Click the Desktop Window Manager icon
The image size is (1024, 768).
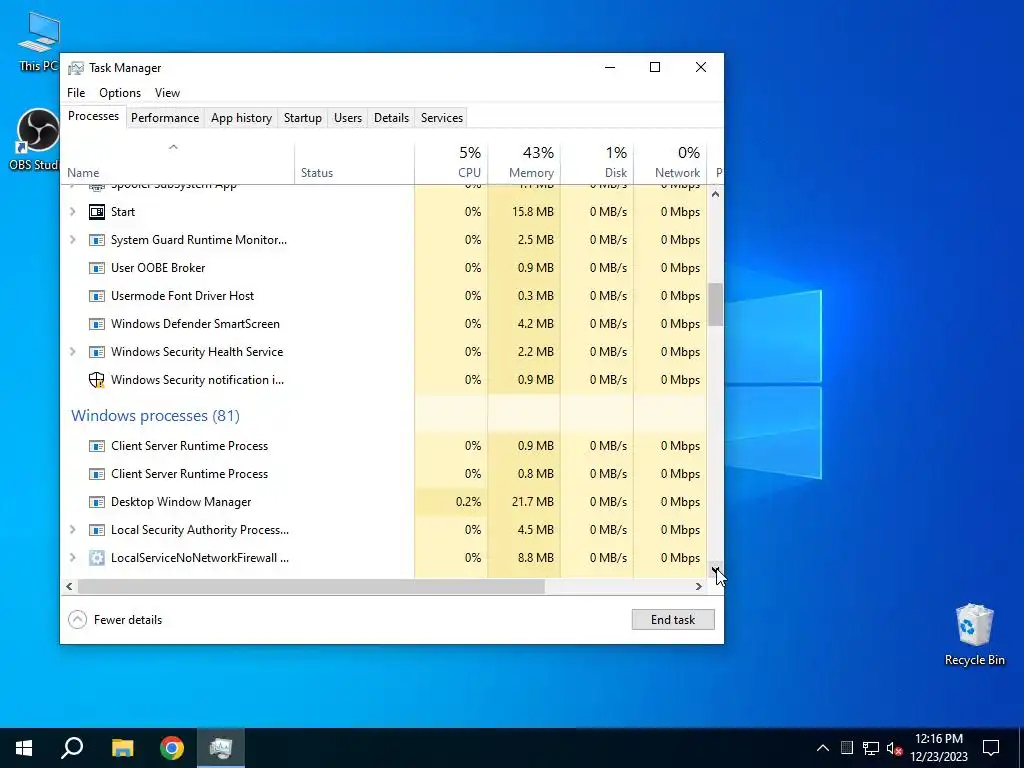click(x=97, y=502)
